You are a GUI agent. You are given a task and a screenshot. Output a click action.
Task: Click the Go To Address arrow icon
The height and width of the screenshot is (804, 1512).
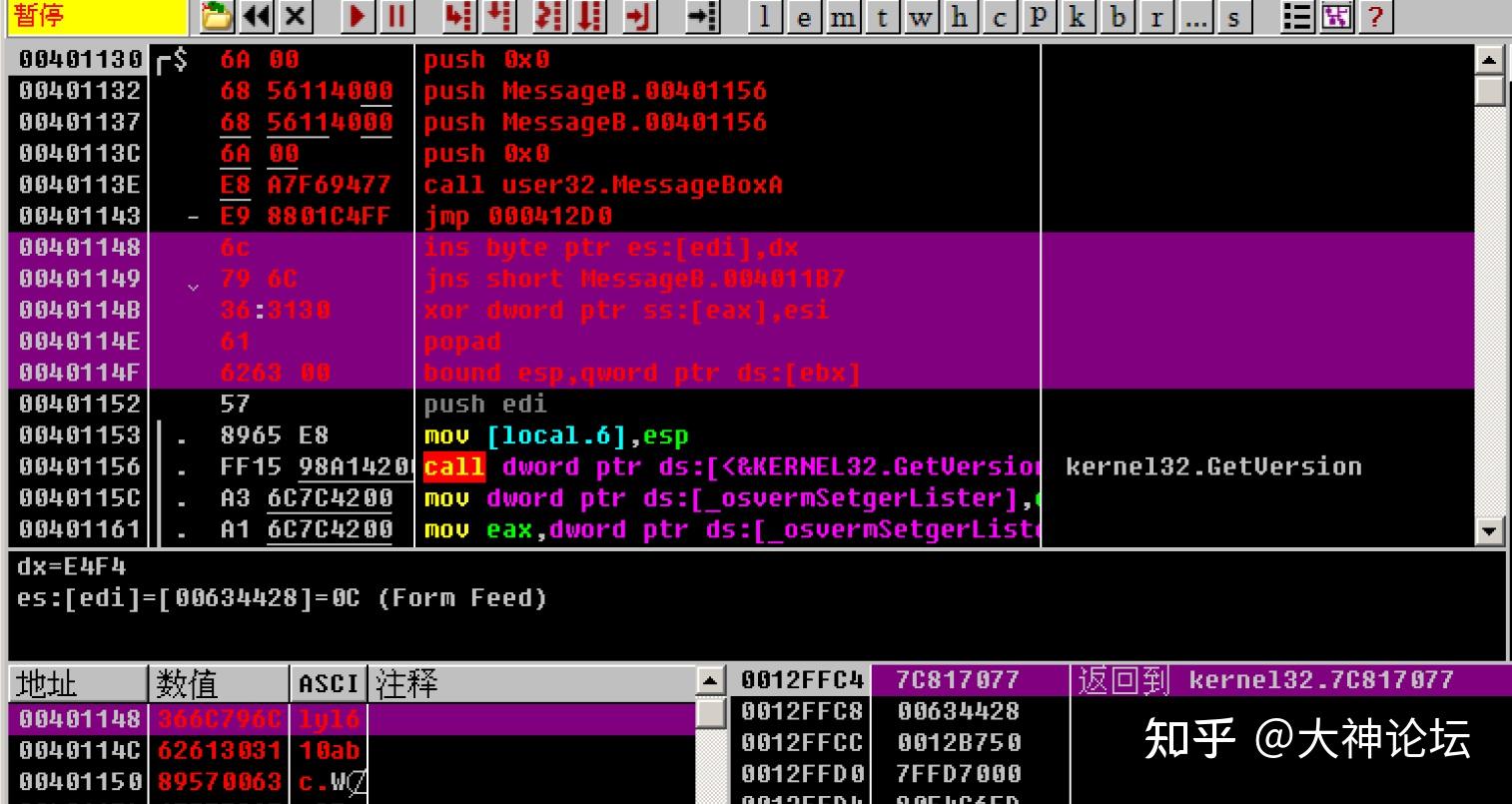(x=702, y=17)
